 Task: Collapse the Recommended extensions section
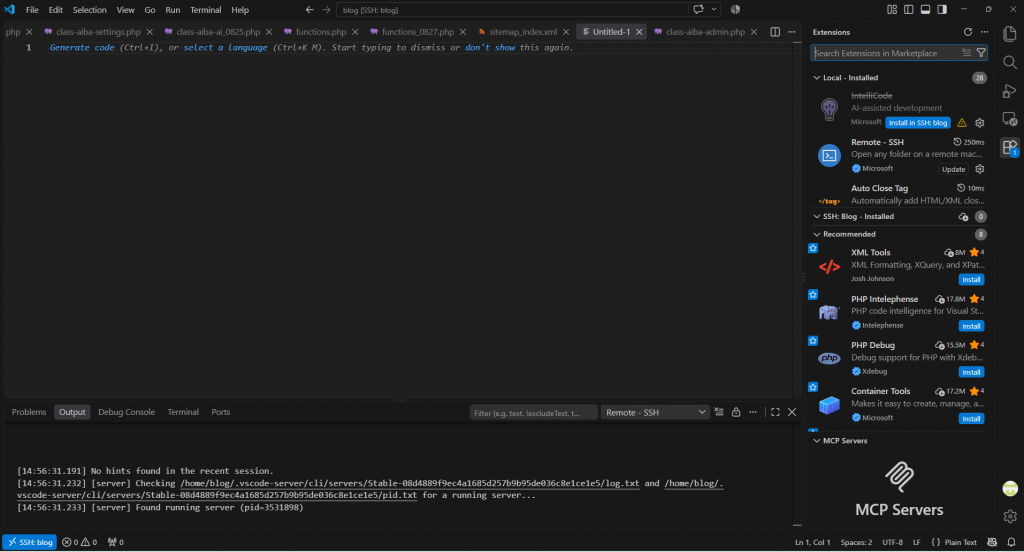tap(816, 235)
